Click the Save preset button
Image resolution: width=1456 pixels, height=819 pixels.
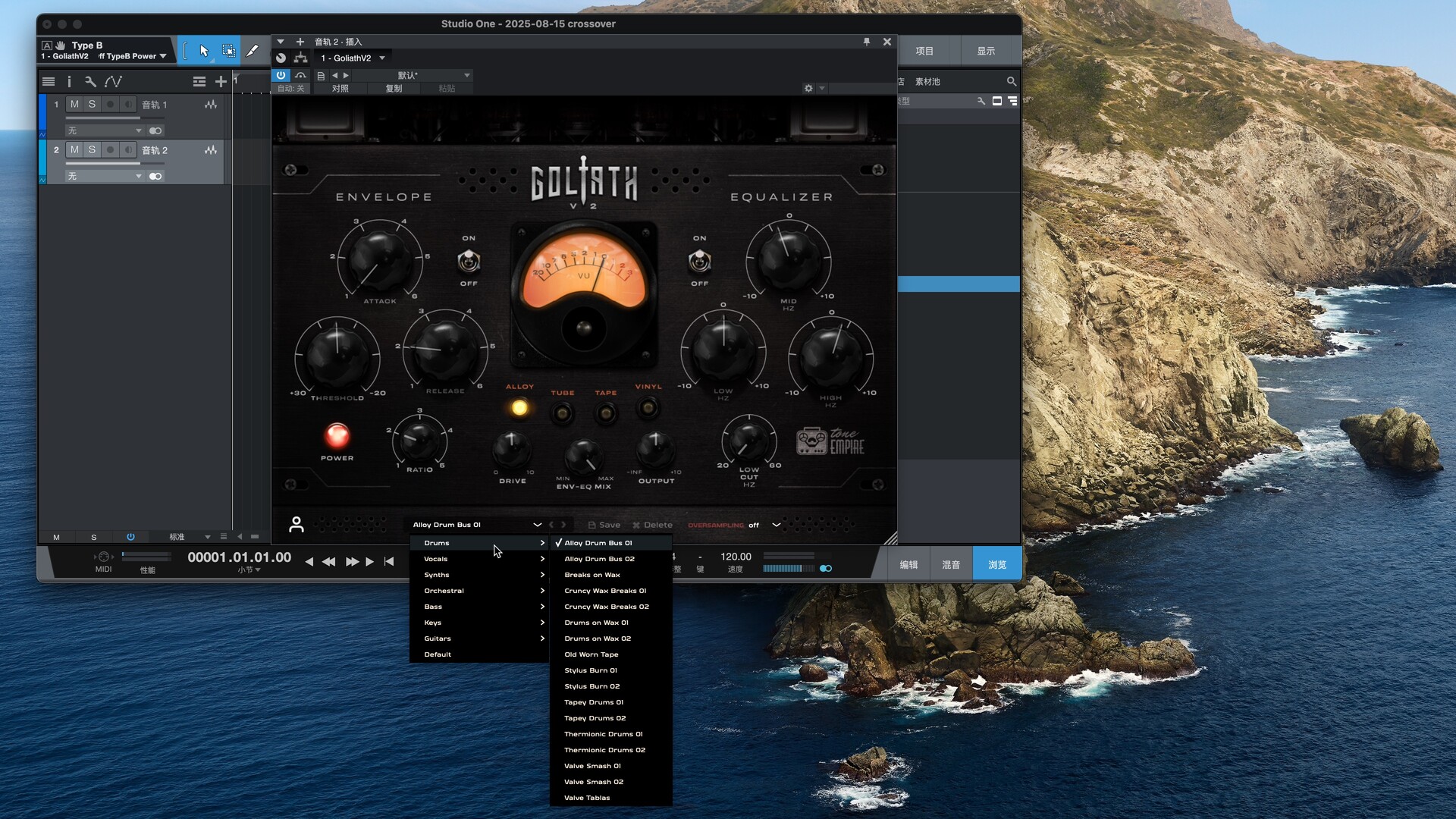604,525
